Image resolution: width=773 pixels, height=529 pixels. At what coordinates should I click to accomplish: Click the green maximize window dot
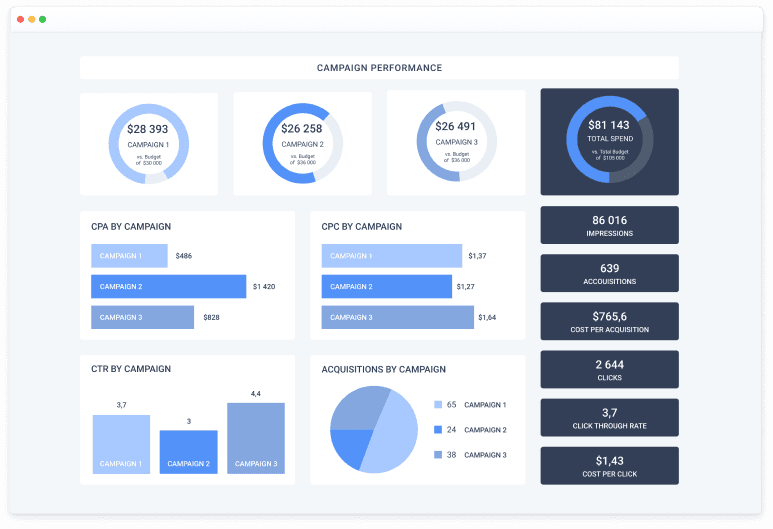[42, 19]
